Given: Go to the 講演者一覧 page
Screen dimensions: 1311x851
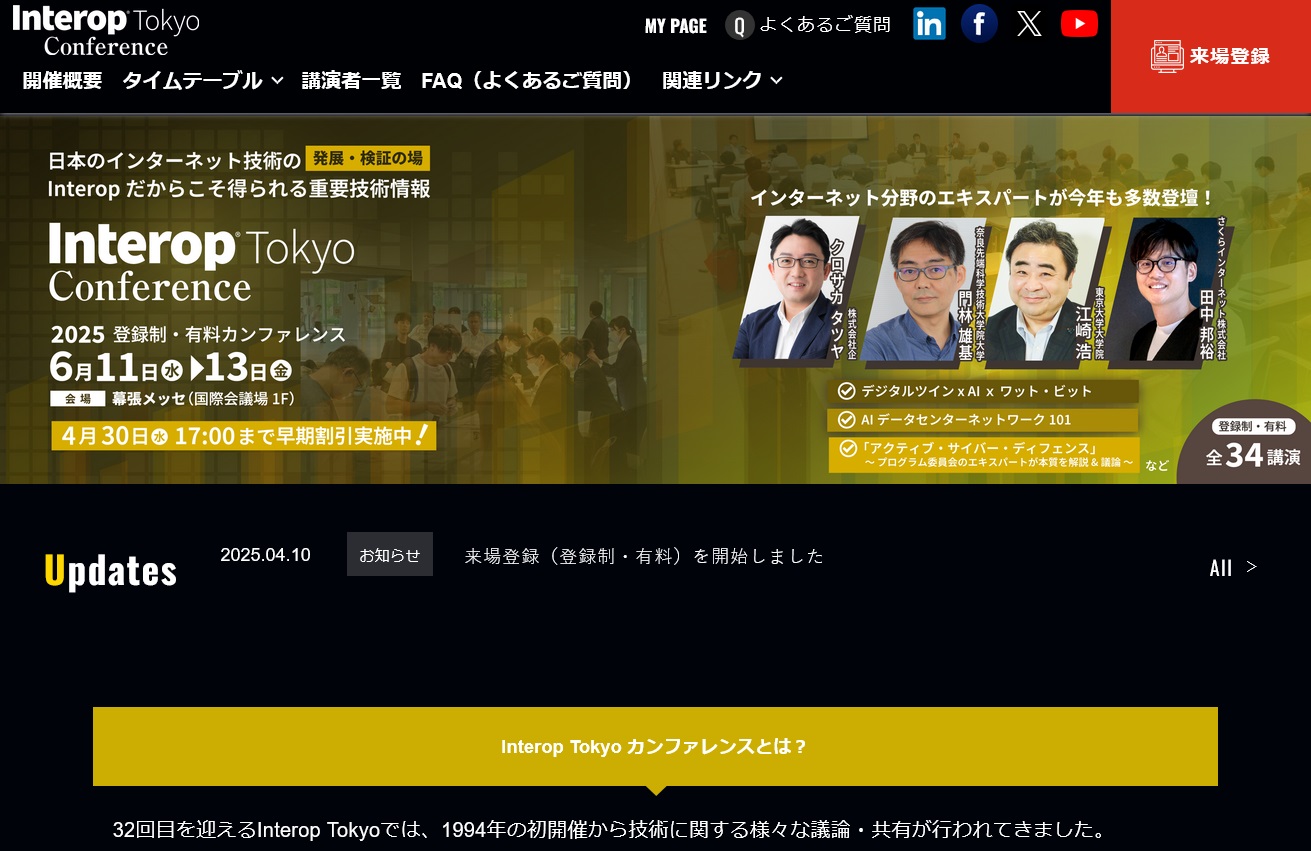Looking at the screenshot, I should click(x=351, y=81).
